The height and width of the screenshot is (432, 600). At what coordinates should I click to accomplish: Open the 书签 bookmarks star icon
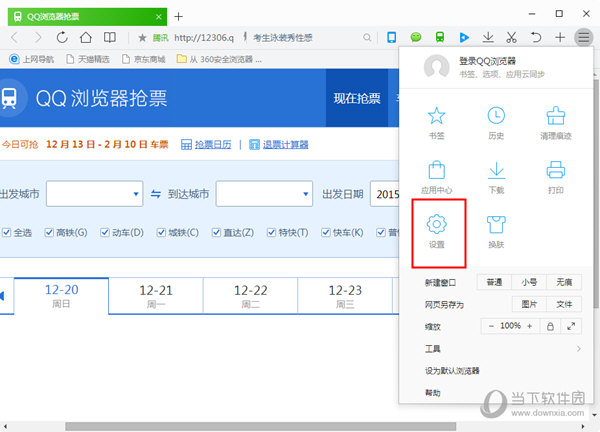click(436, 116)
